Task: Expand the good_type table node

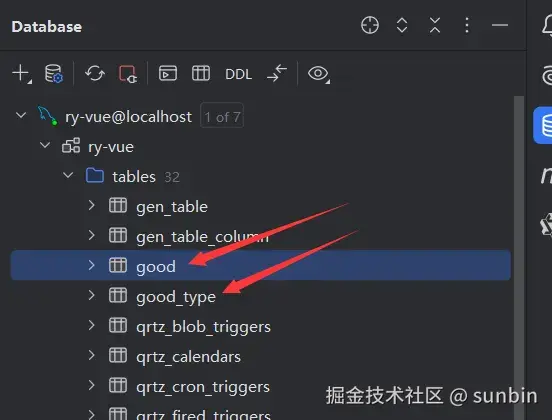Action: [x=92, y=295]
